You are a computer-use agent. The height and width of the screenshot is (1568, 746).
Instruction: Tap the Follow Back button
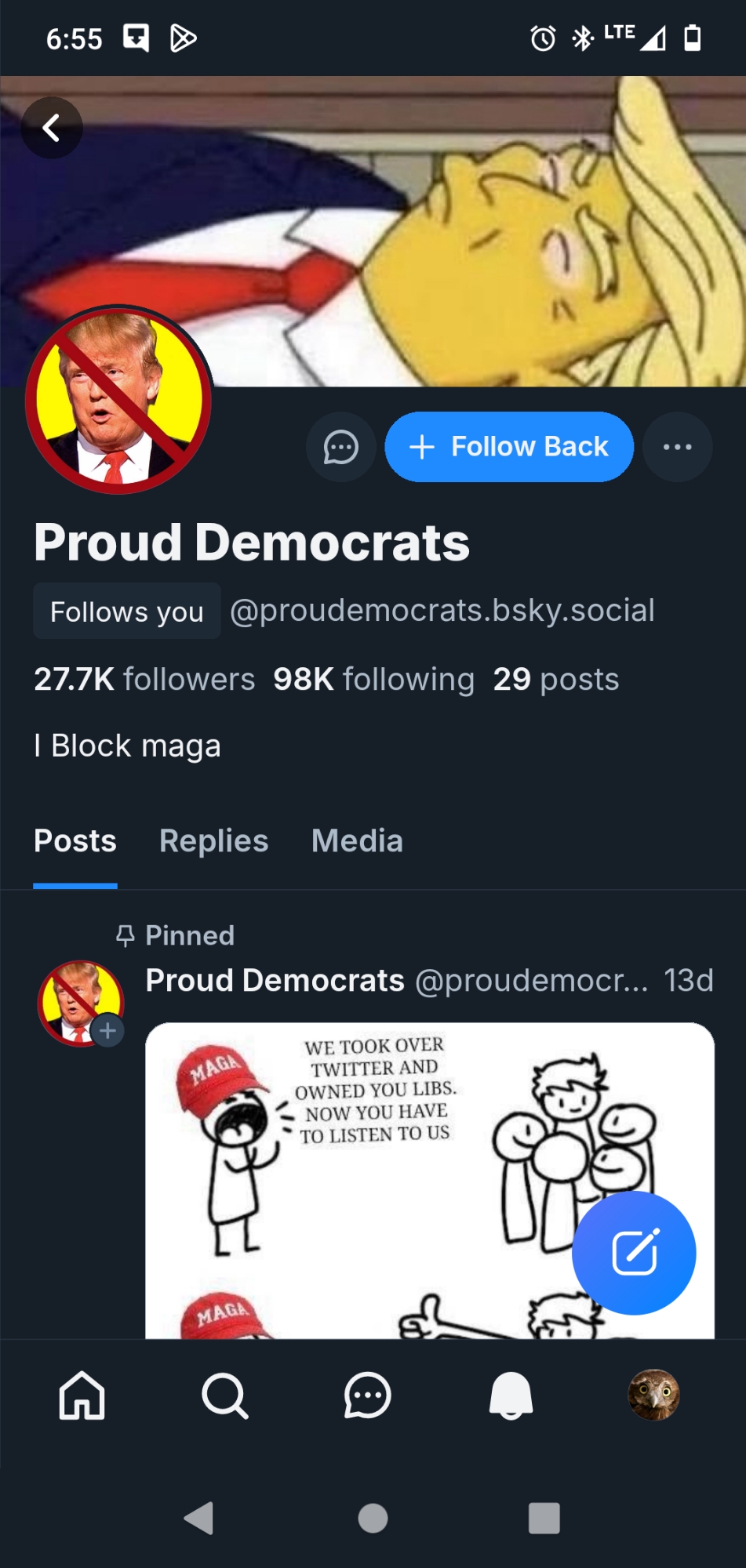pyautogui.click(x=509, y=447)
